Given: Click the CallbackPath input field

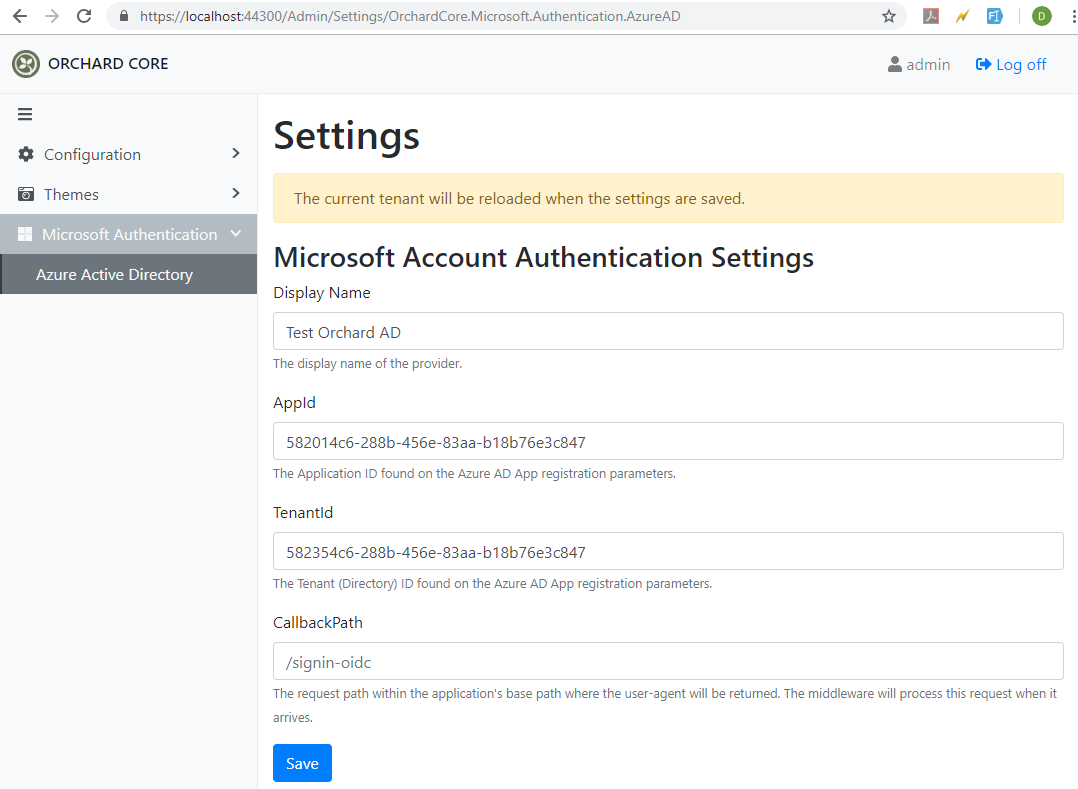Looking at the screenshot, I should [x=668, y=661].
